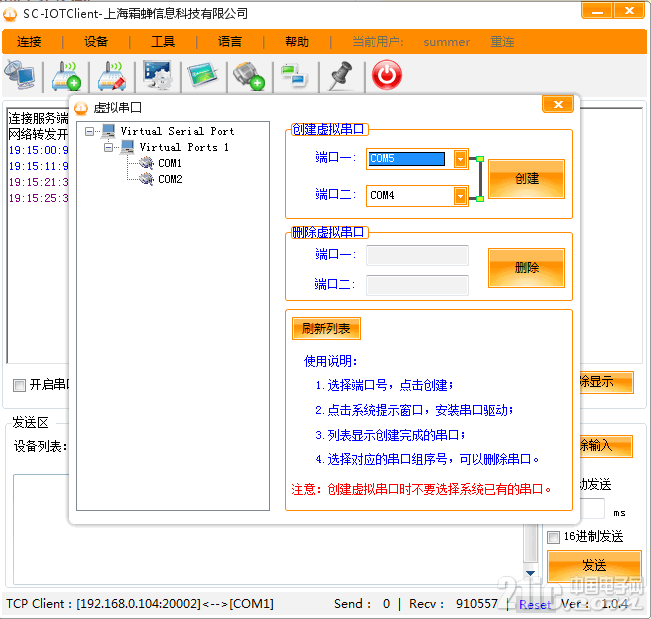Open the 端口二 COM4 dropdown arrow
651x619 pixels.
click(x=460, y=196)
